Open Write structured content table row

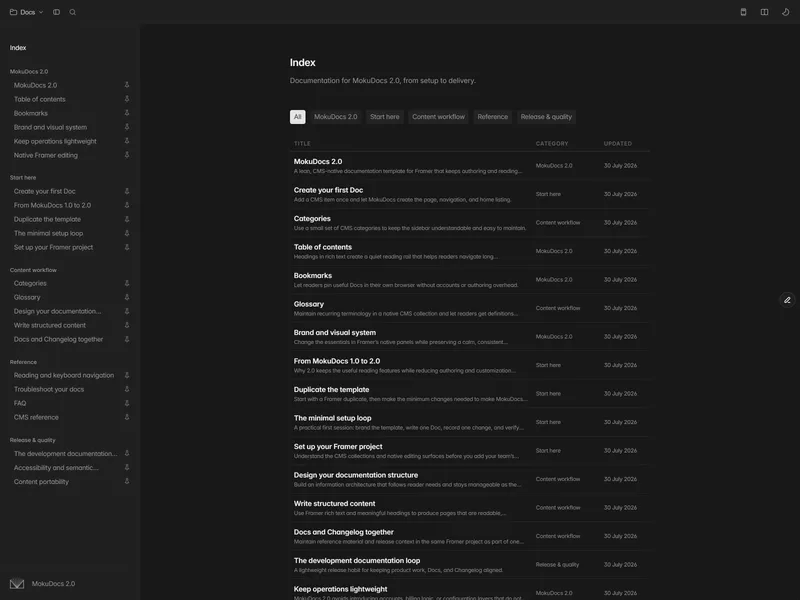[469, 509]
